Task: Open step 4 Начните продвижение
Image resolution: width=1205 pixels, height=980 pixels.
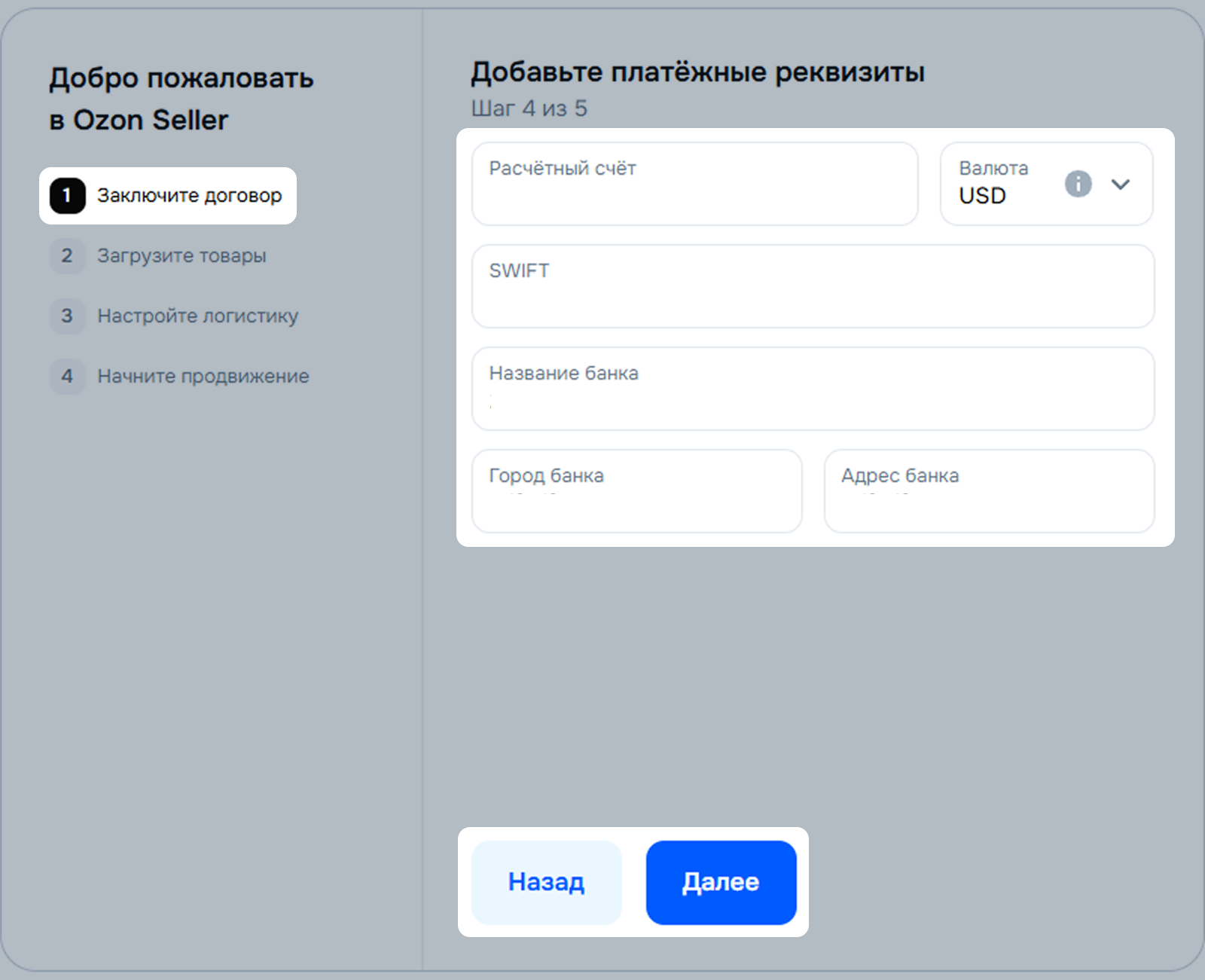Action: pos(179,377)
